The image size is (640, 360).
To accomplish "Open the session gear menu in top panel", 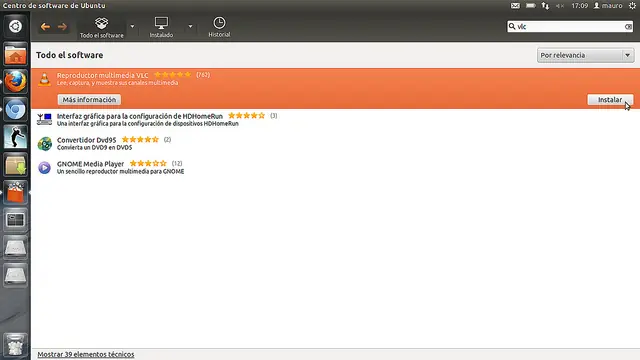I will 632,6.
